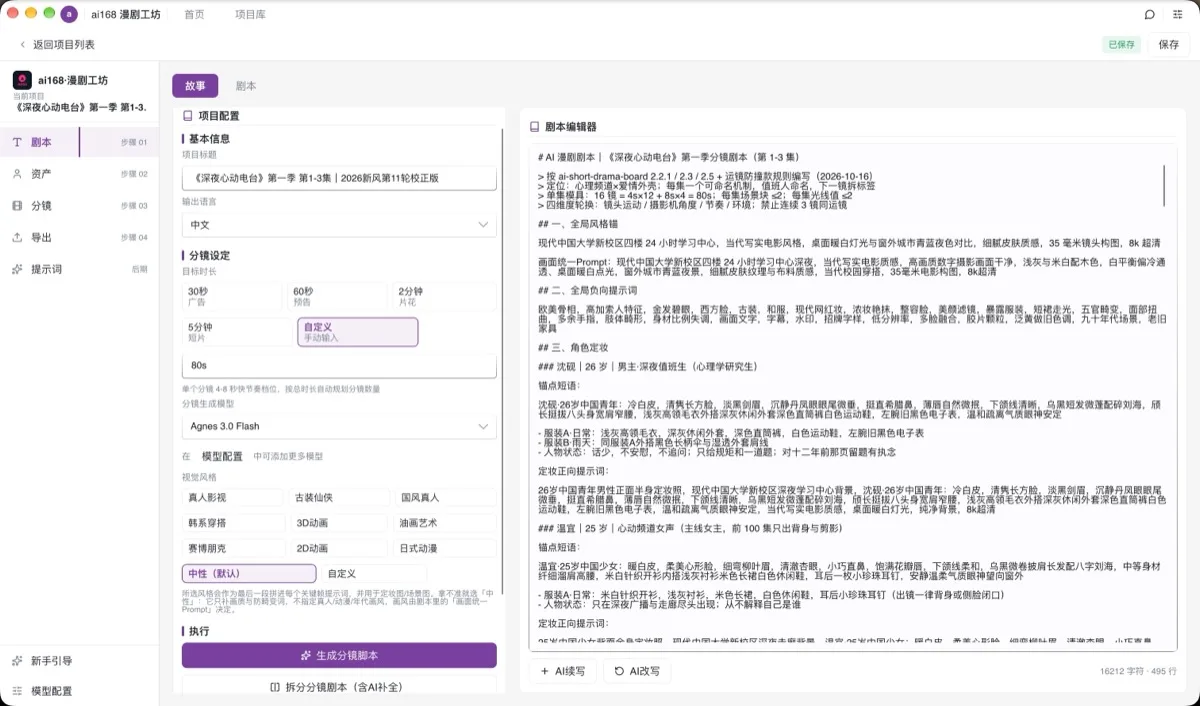The height and width of the screenshot is (706, 1200).
Task: Click the 保存 button
Action: point(1169,44)
